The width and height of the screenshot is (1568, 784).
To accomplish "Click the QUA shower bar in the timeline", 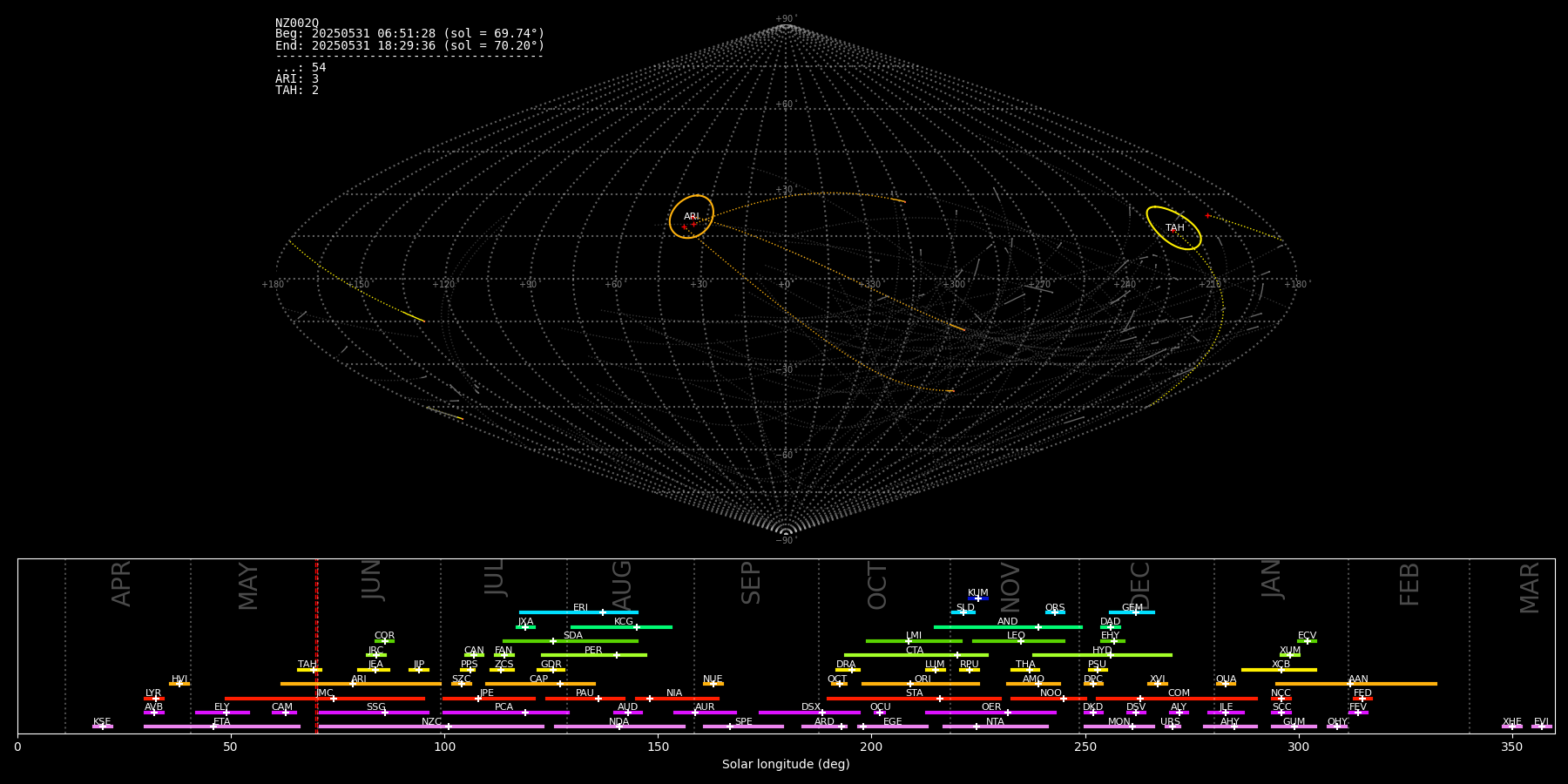I will tap(1226, 684).
